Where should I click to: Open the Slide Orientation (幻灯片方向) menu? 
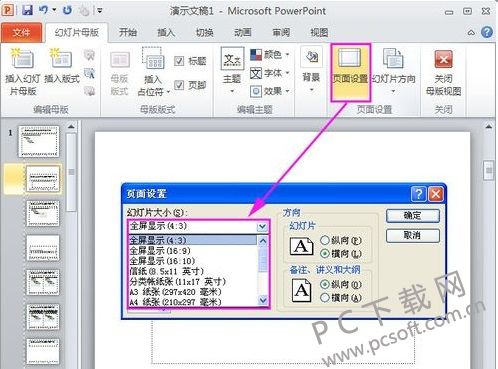pos(393,71)
